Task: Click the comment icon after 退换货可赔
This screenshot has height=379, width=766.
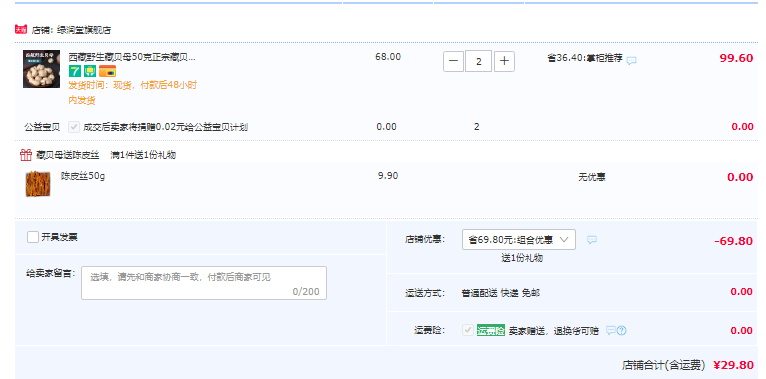Action: tap(611, 331)
